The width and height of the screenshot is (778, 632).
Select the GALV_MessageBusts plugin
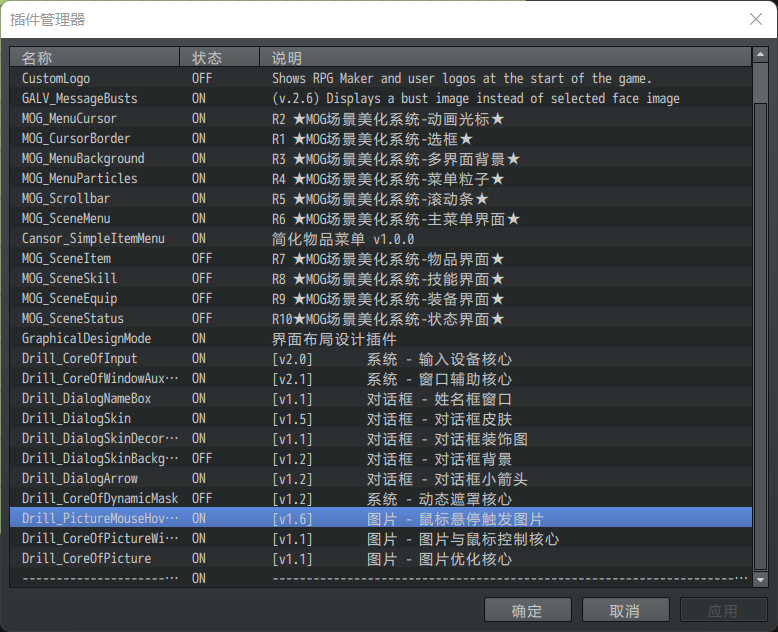click(x=381, y=98)
